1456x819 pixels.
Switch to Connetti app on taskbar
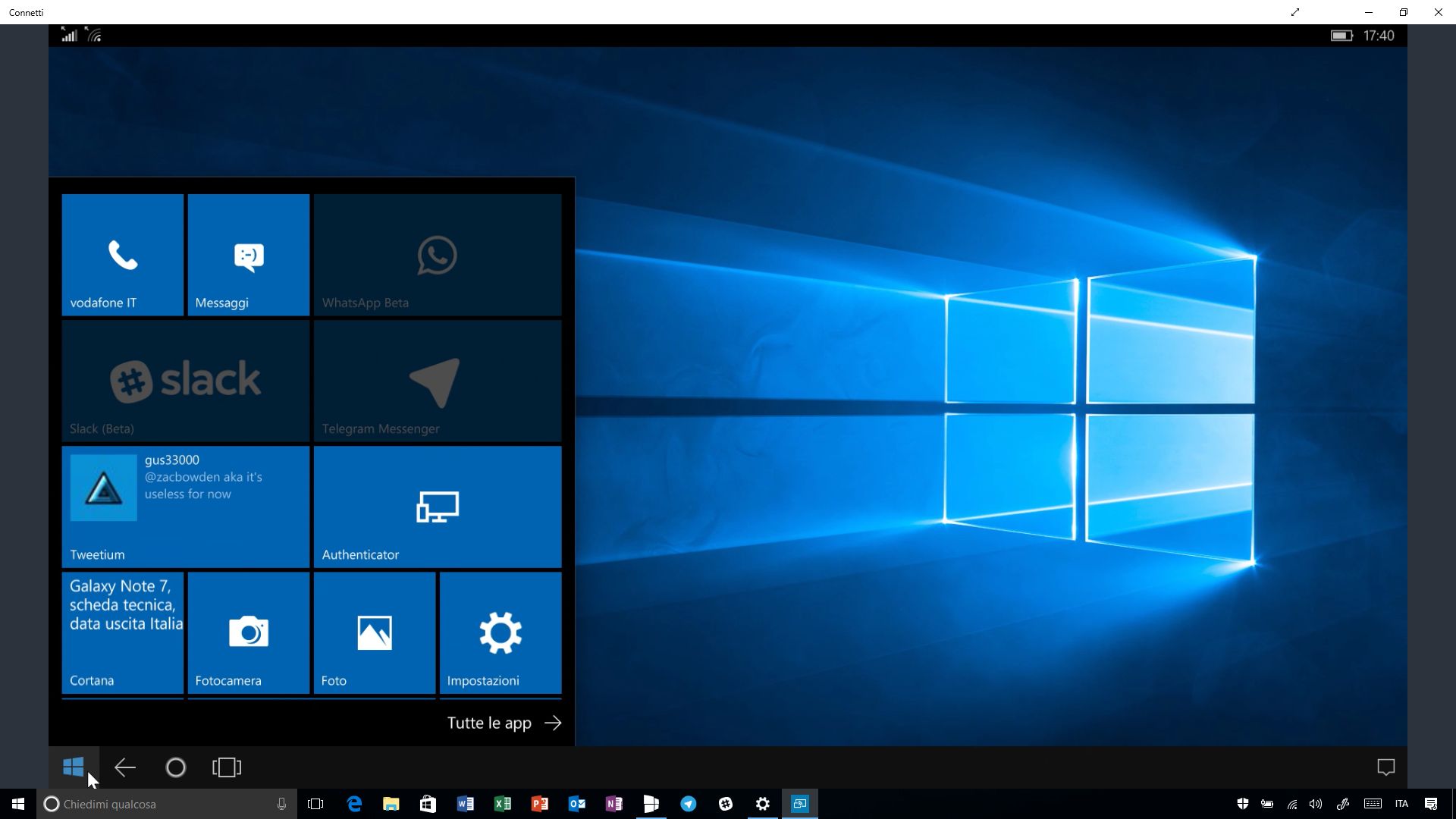tap(800, 804)
